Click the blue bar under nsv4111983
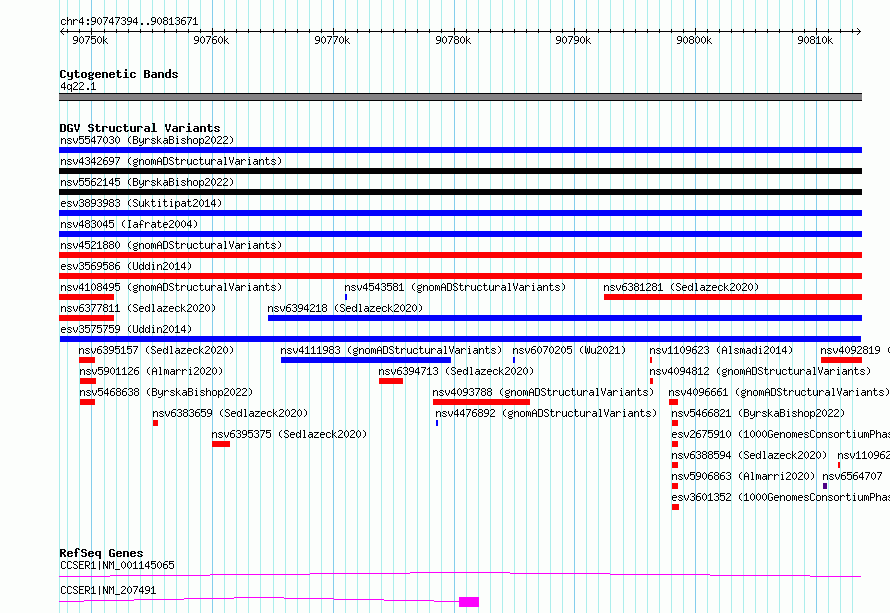The image size is (890, 613). pyautogui.click(x=366, y=360)
